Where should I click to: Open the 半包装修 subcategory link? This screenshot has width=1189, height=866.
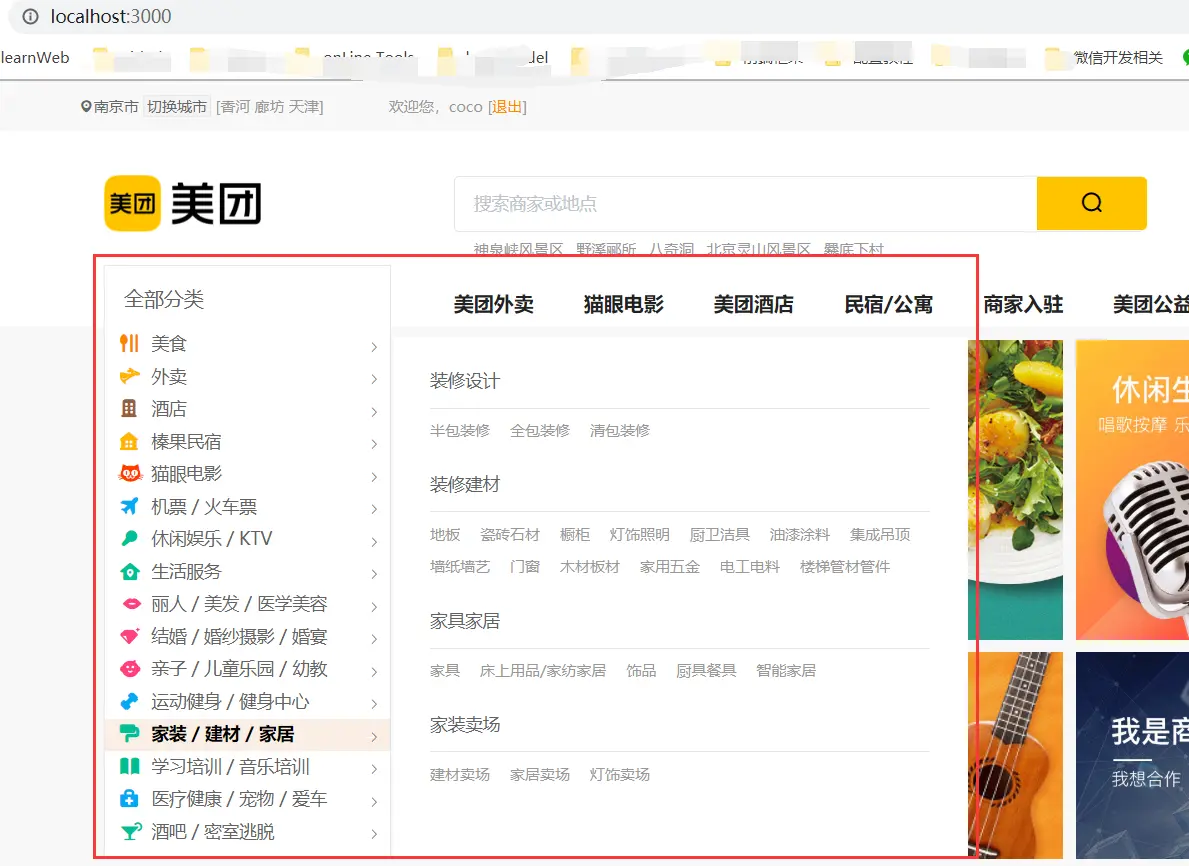coord(460,431)
